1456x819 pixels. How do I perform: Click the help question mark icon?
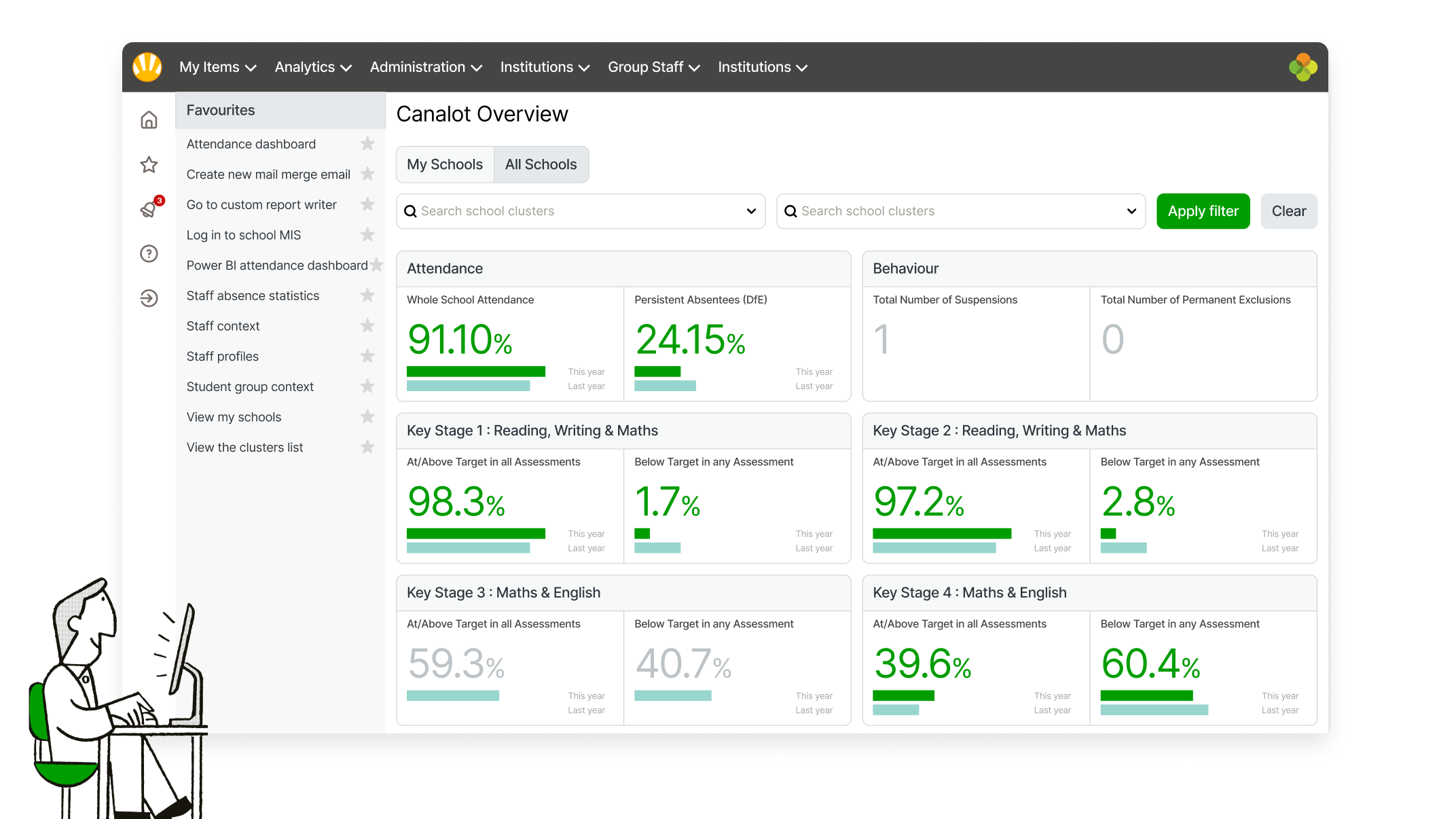pos(149,254)
